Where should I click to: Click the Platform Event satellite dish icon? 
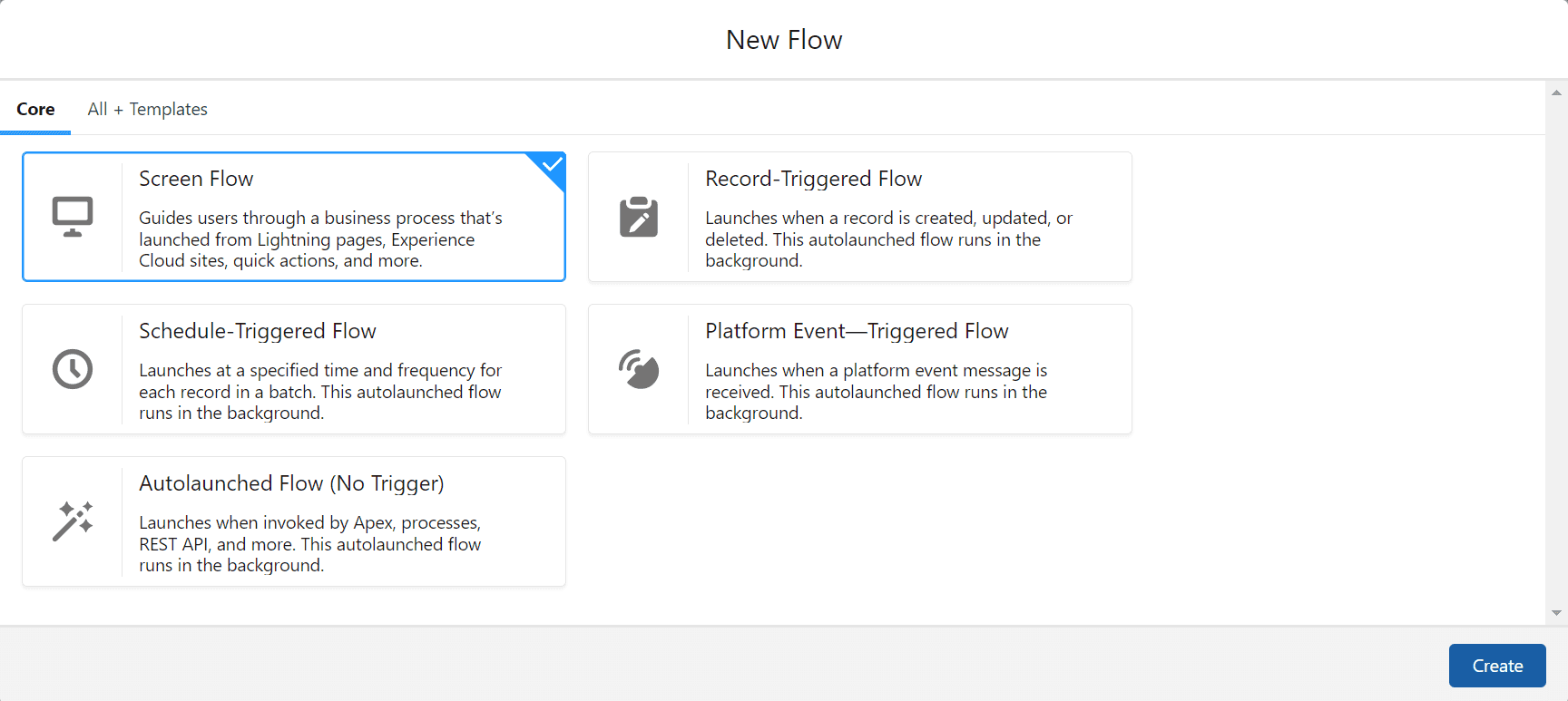[639, 369]
